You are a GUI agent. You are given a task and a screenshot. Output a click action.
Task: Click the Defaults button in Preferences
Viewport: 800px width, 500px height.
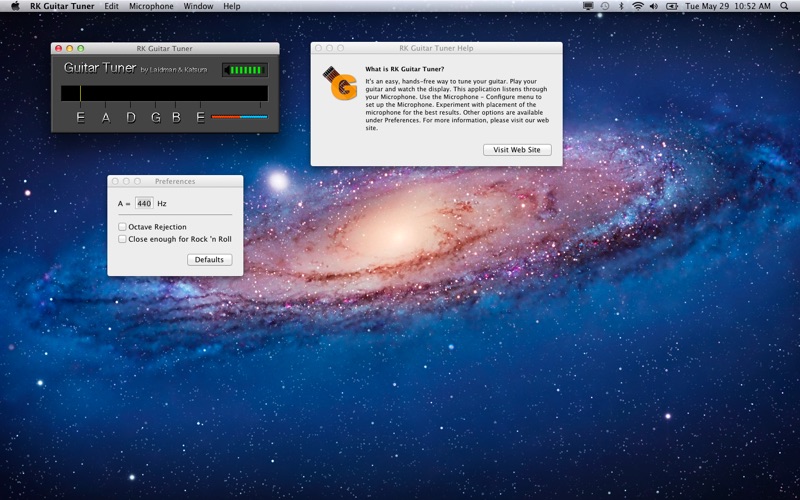click(x=209, y=260)
